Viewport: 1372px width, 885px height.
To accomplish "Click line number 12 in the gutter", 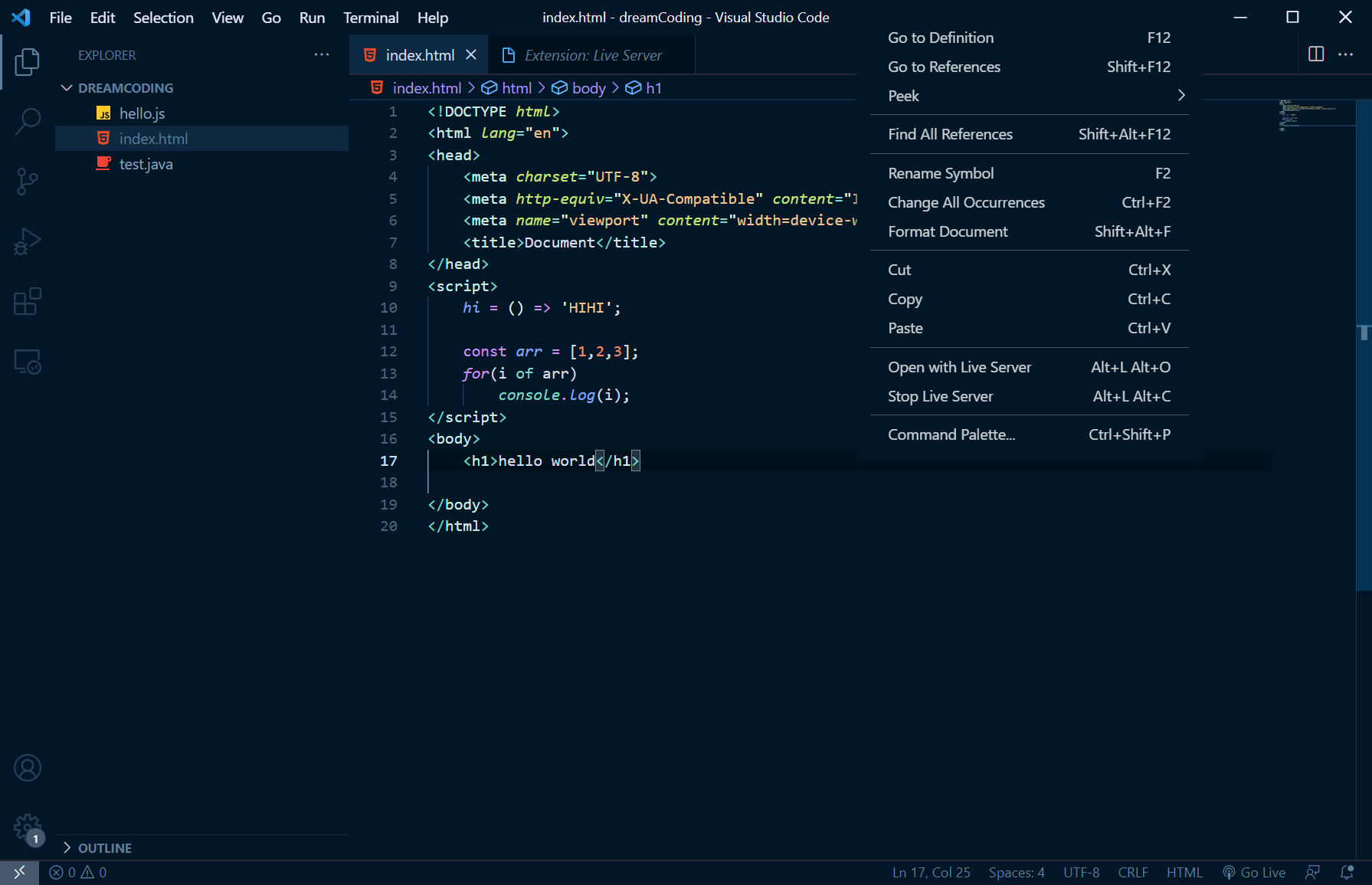I will click(x=388, y=351).
